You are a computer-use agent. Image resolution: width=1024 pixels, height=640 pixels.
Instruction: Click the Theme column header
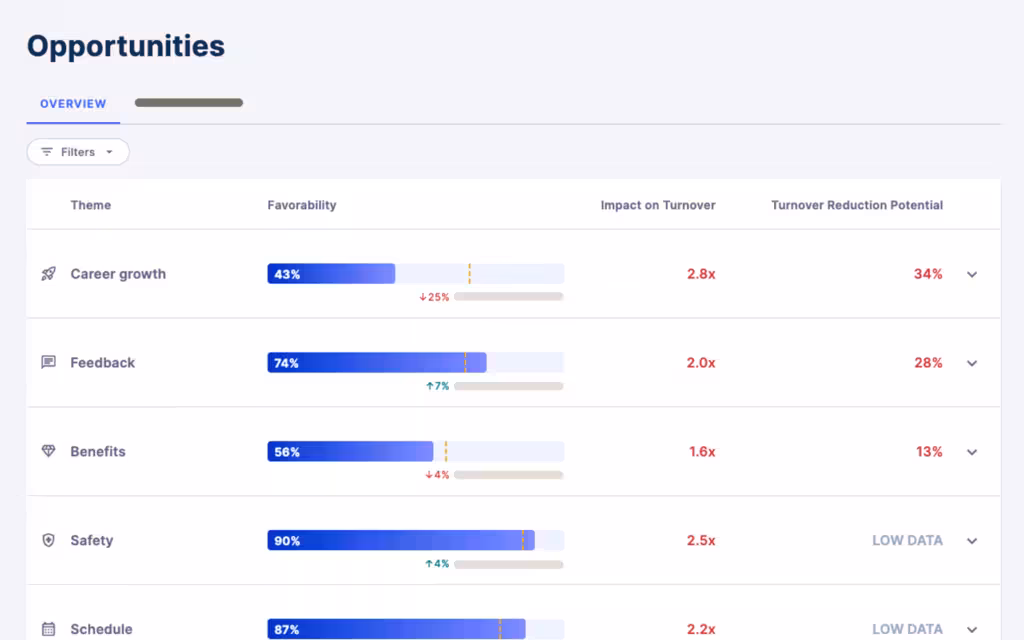click(91, 205)
